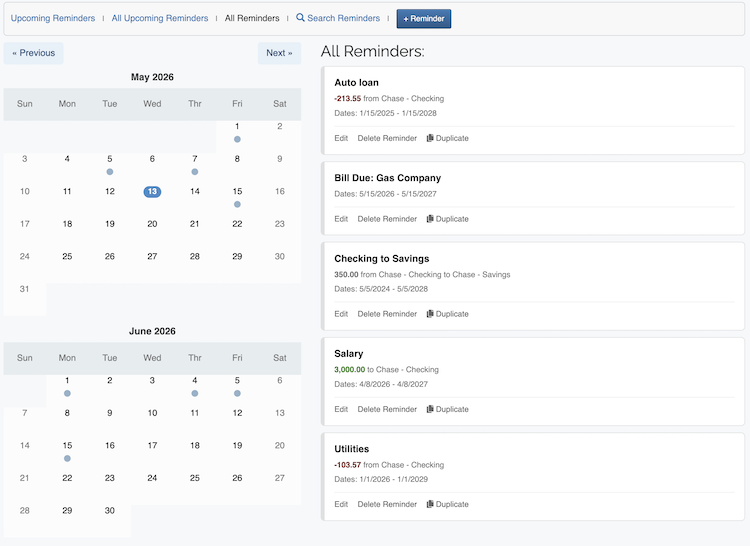Click the -213.55 amount
Viewport: 750px width, 546px height.
(348, 98)
